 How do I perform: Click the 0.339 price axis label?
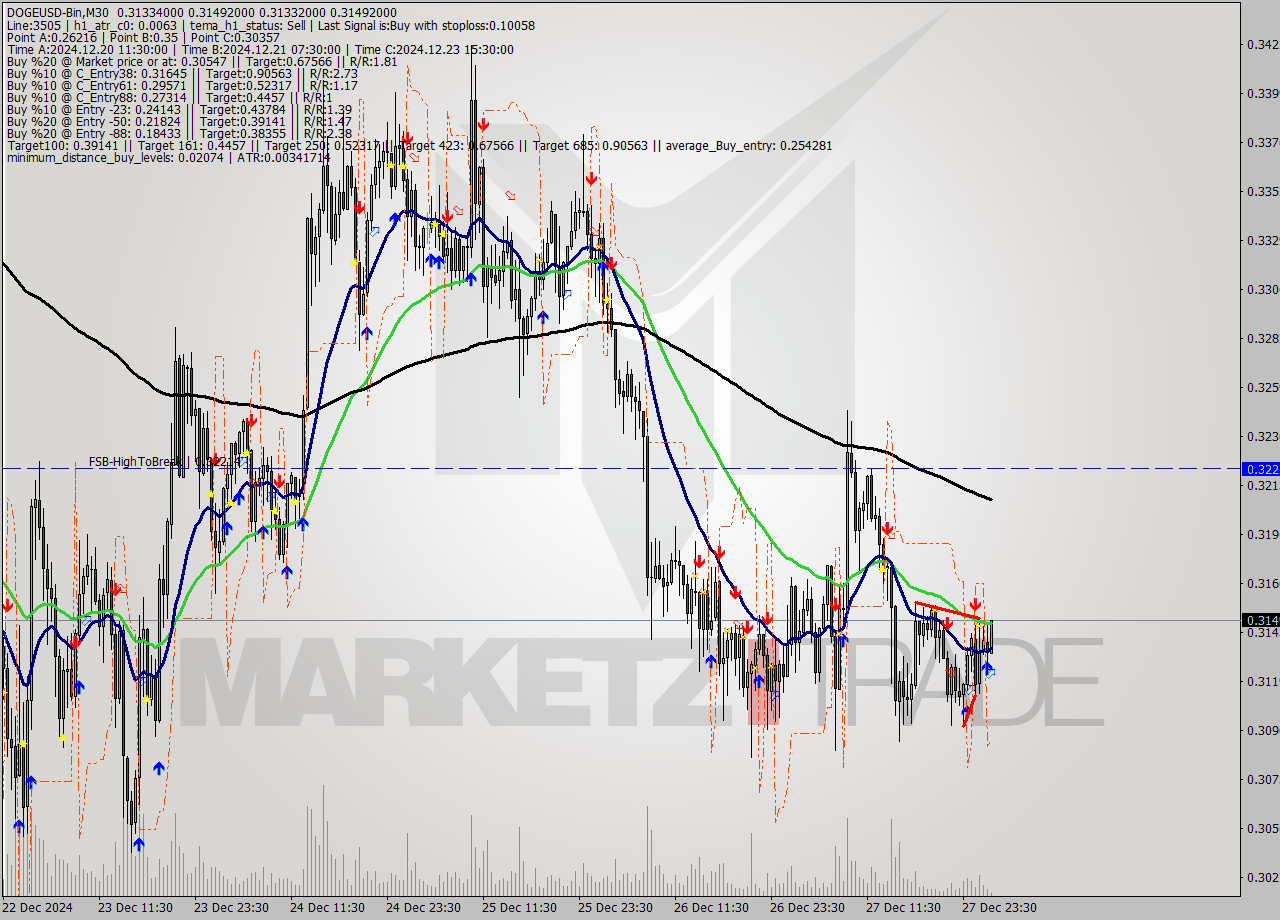(1263, 93)
